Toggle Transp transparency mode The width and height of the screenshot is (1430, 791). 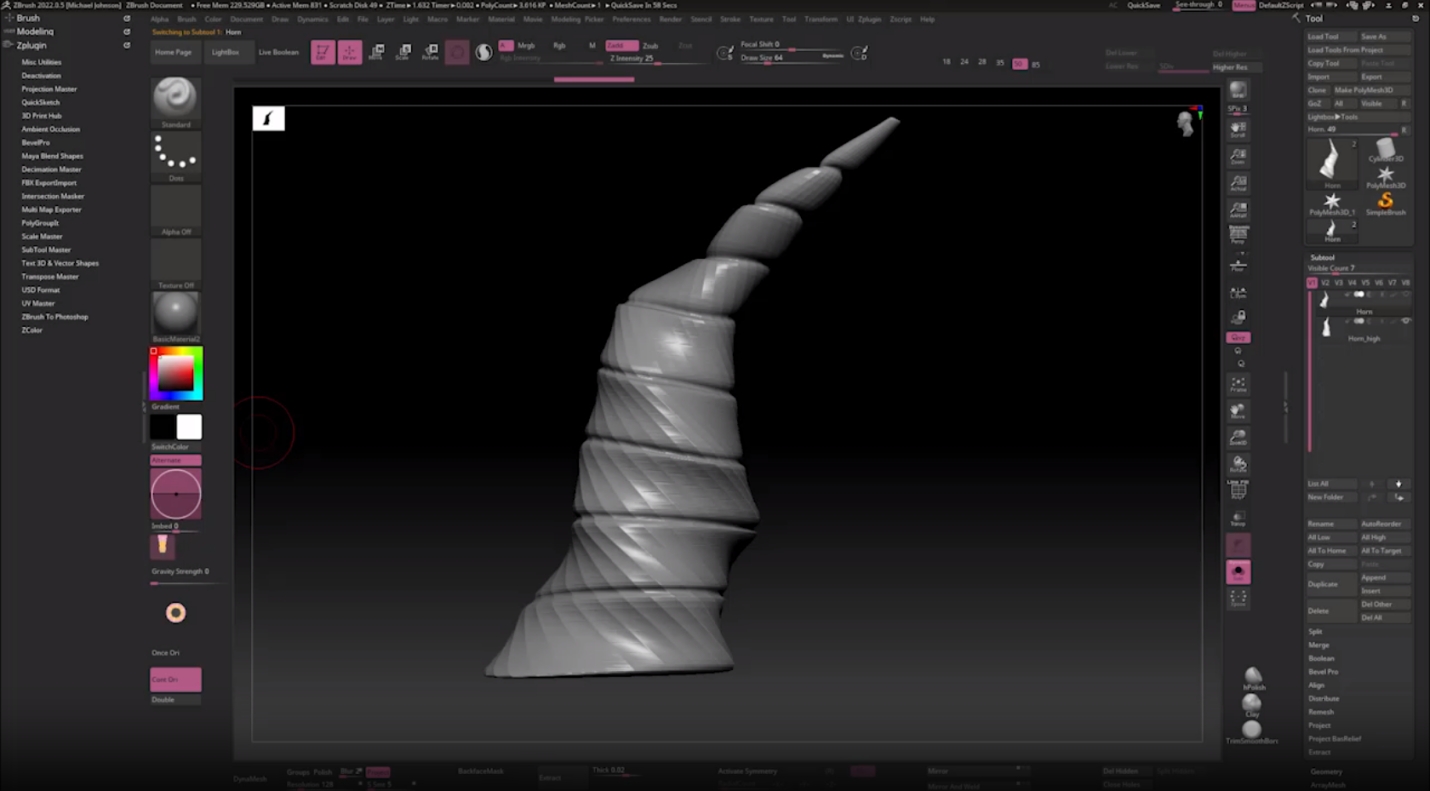click(x=1238, y=517)
